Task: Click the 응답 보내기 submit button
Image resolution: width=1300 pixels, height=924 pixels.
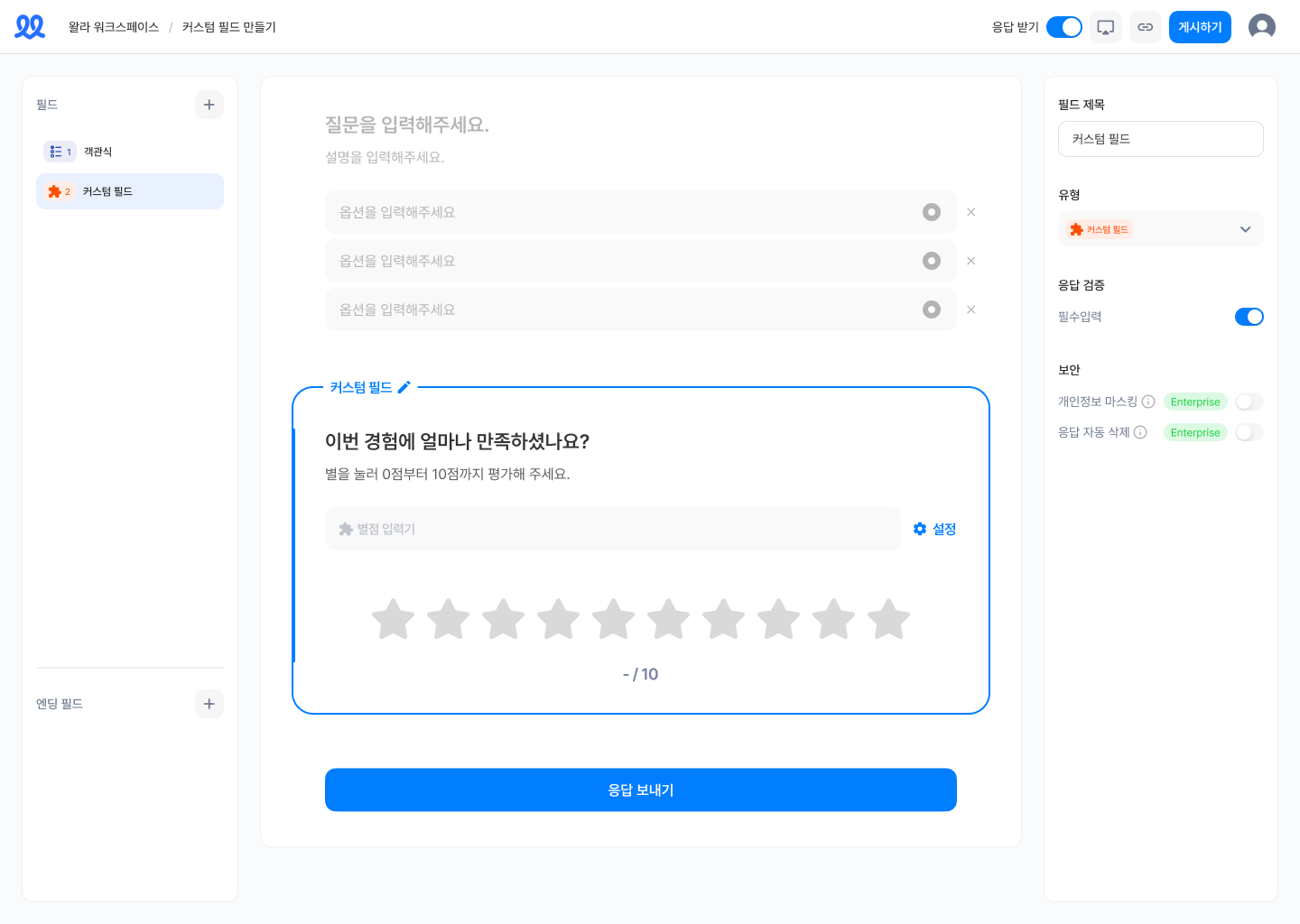Action: click(x=641, y=790)
